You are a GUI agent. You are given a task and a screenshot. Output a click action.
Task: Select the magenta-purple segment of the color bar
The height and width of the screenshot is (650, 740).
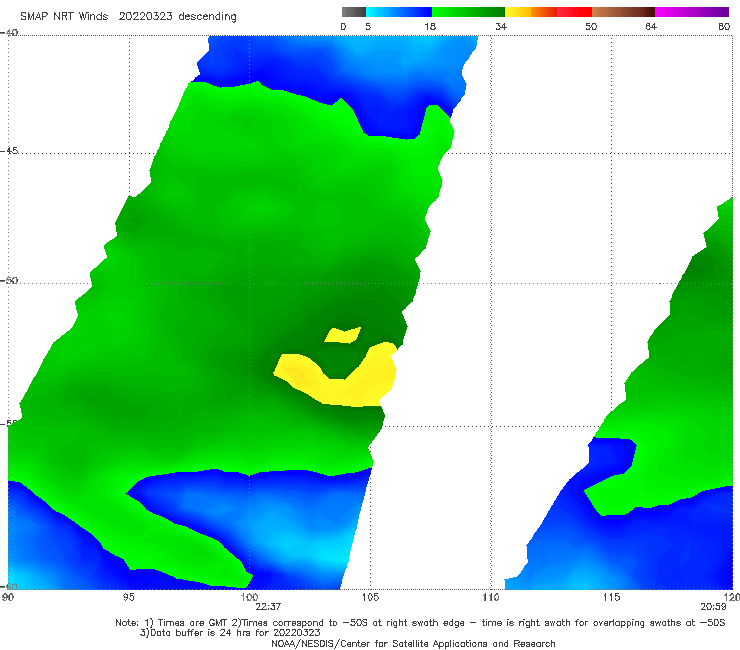(x=692, y=12)
